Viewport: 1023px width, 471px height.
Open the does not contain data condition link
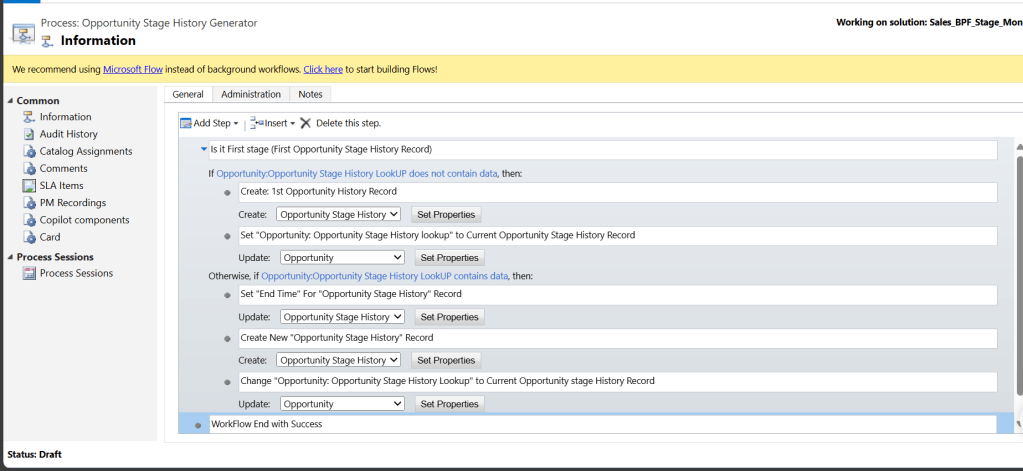click(357, 174)
